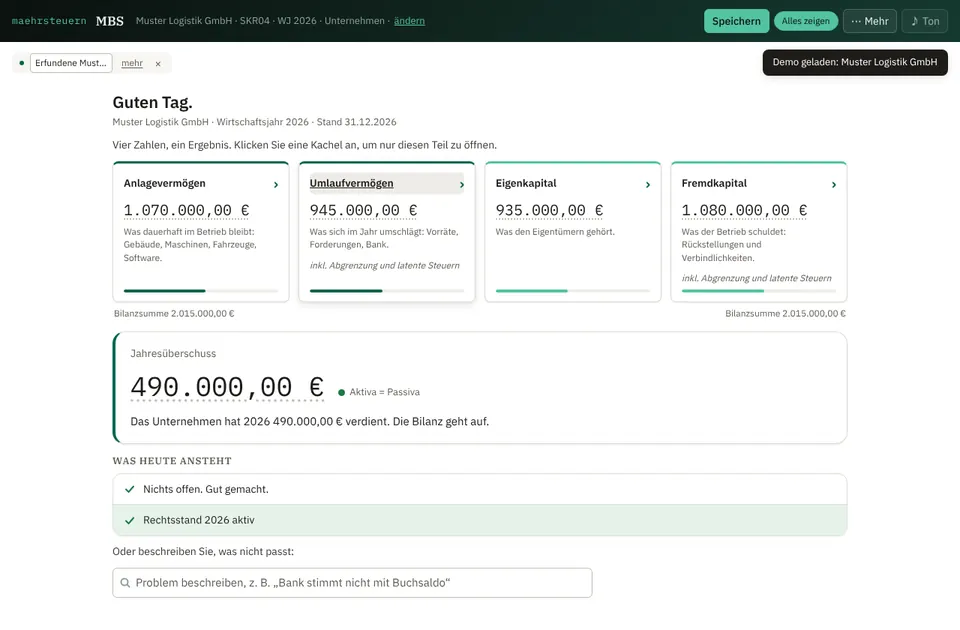The image size is (960, 630).
Task: Click the checkmark beside Rechtsstand 2026 aktiv
Action: [130, 520]
